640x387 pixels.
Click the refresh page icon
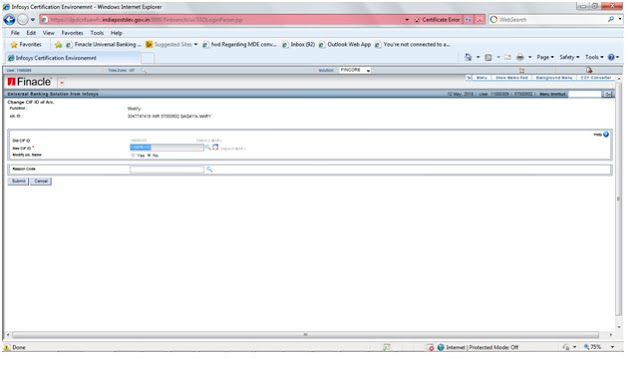tap(469, 20)
